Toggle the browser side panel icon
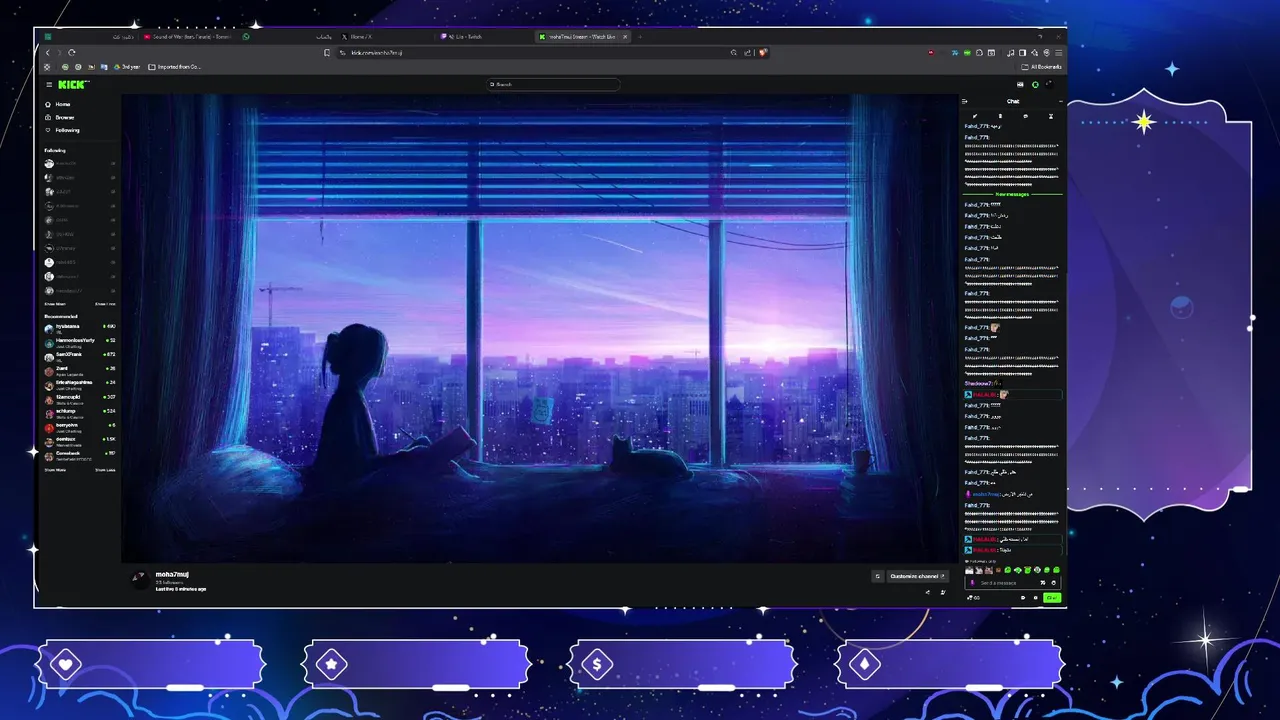The height and width of the screenshot is (720, 1280). point(1022,53)
